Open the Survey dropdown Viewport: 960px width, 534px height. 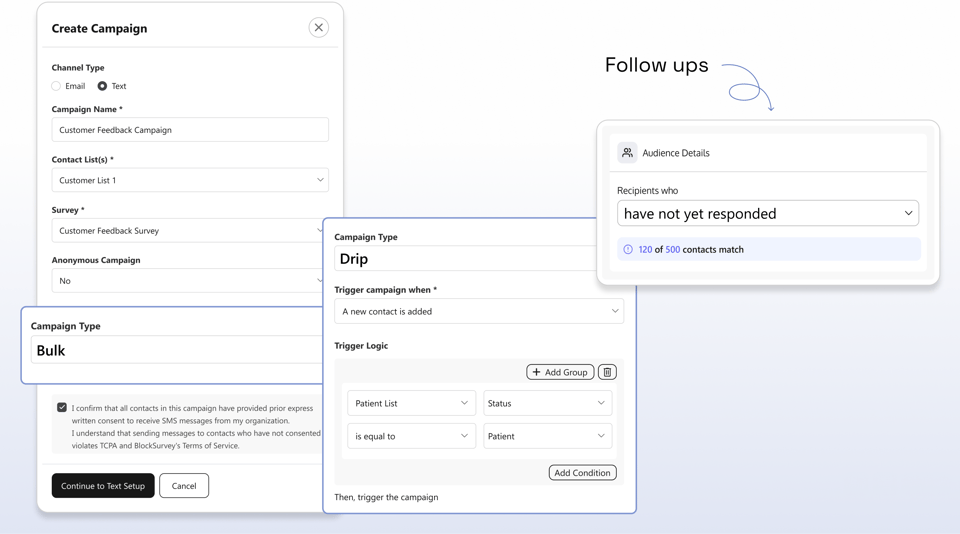coord(187,231)
